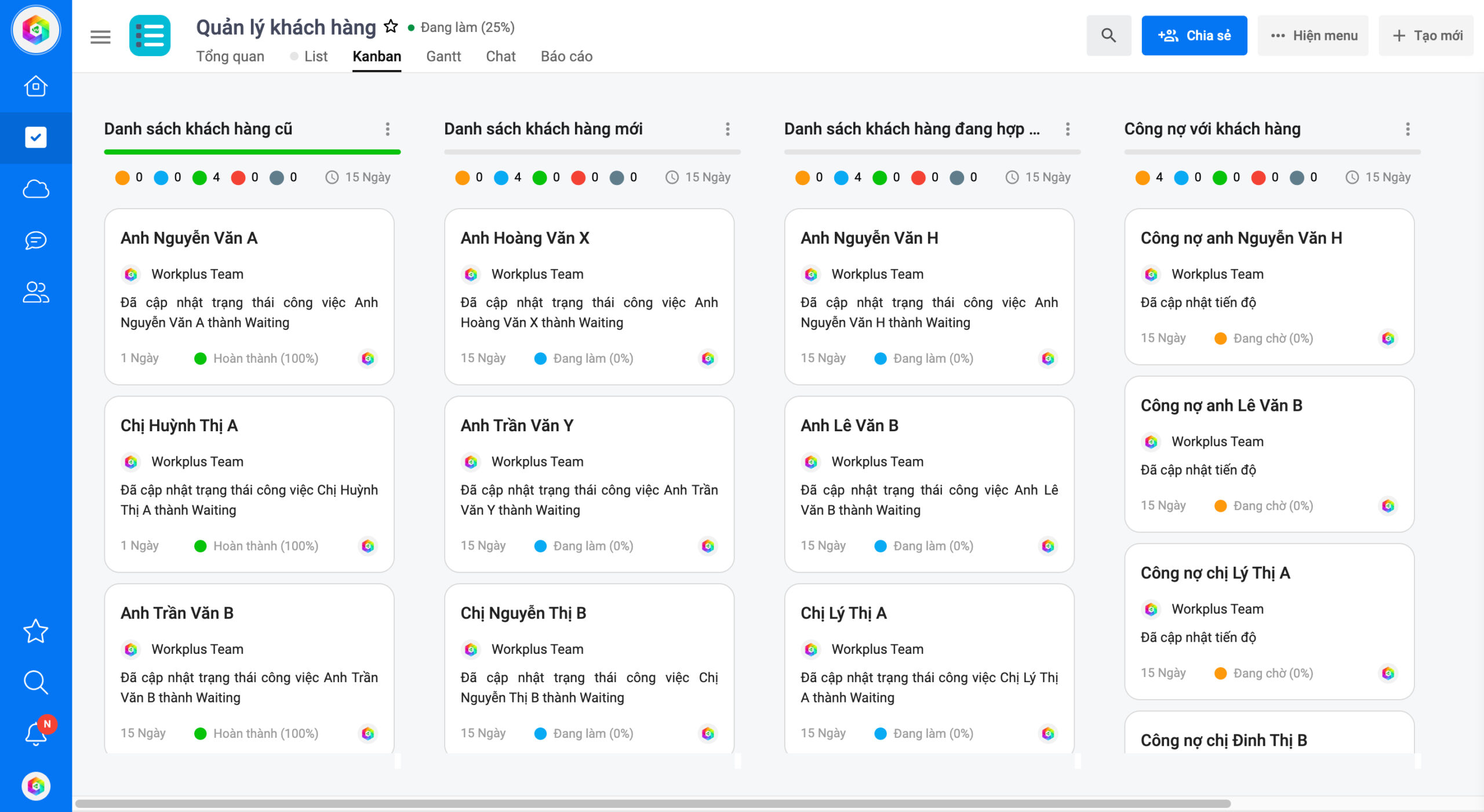
Task: Open the Anh Hoàng Văn X card
Action: pos(589,297)
